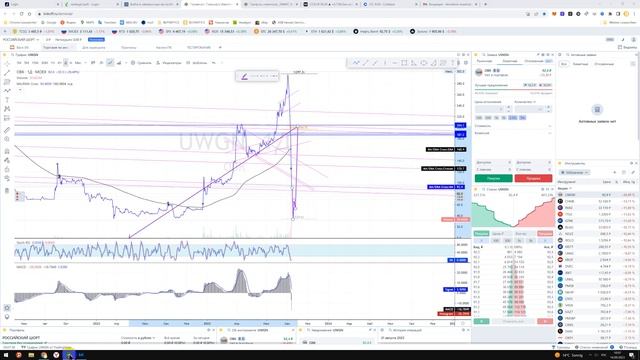Select the top highlighted UWGN instrument row
This screenshot has height=360, width=640.
[x=597, y=195]
